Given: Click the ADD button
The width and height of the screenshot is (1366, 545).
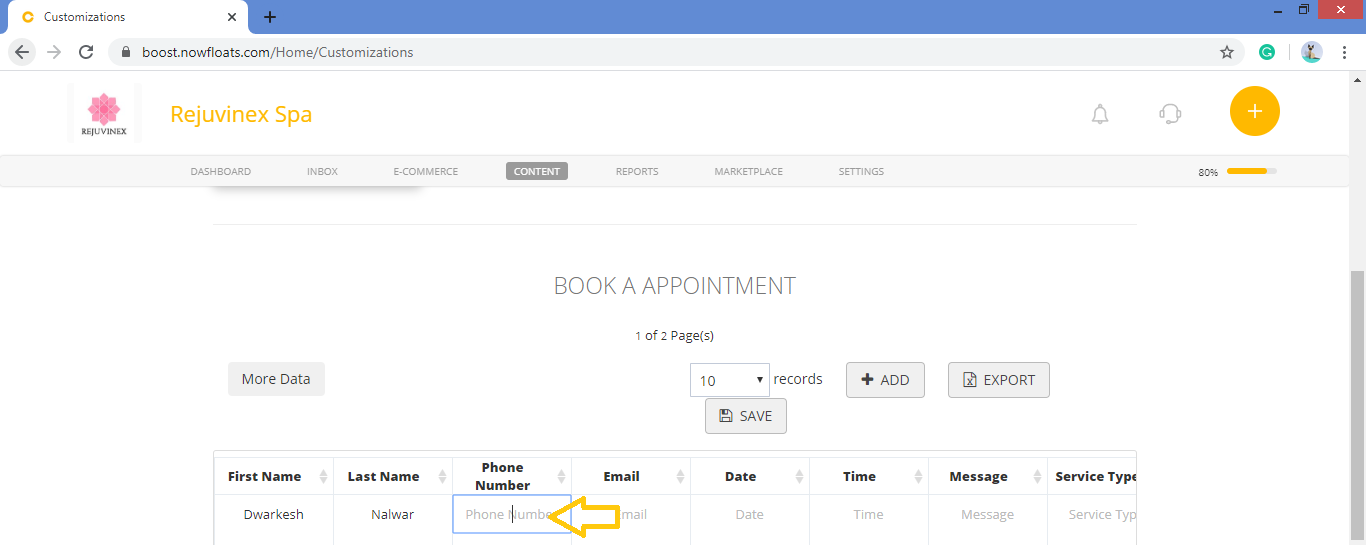Looking at the screenshot, I should [885, 380].
